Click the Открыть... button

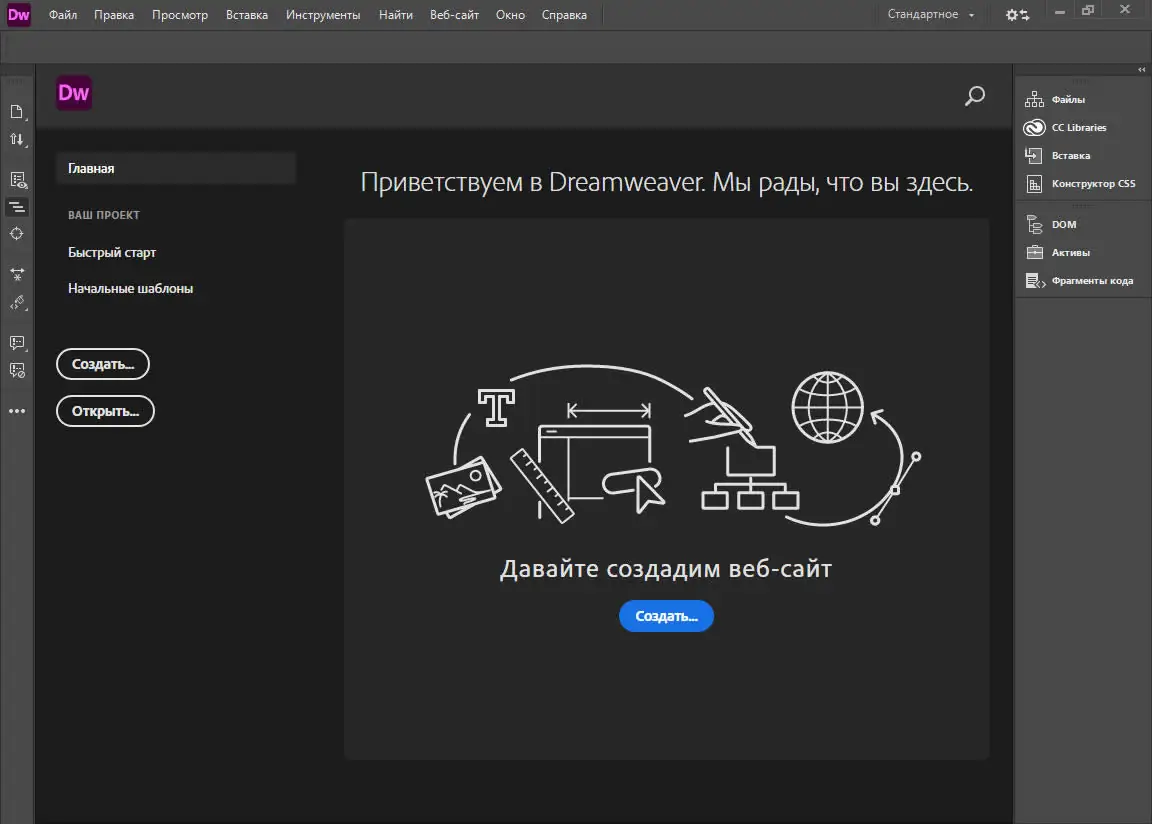105,411
